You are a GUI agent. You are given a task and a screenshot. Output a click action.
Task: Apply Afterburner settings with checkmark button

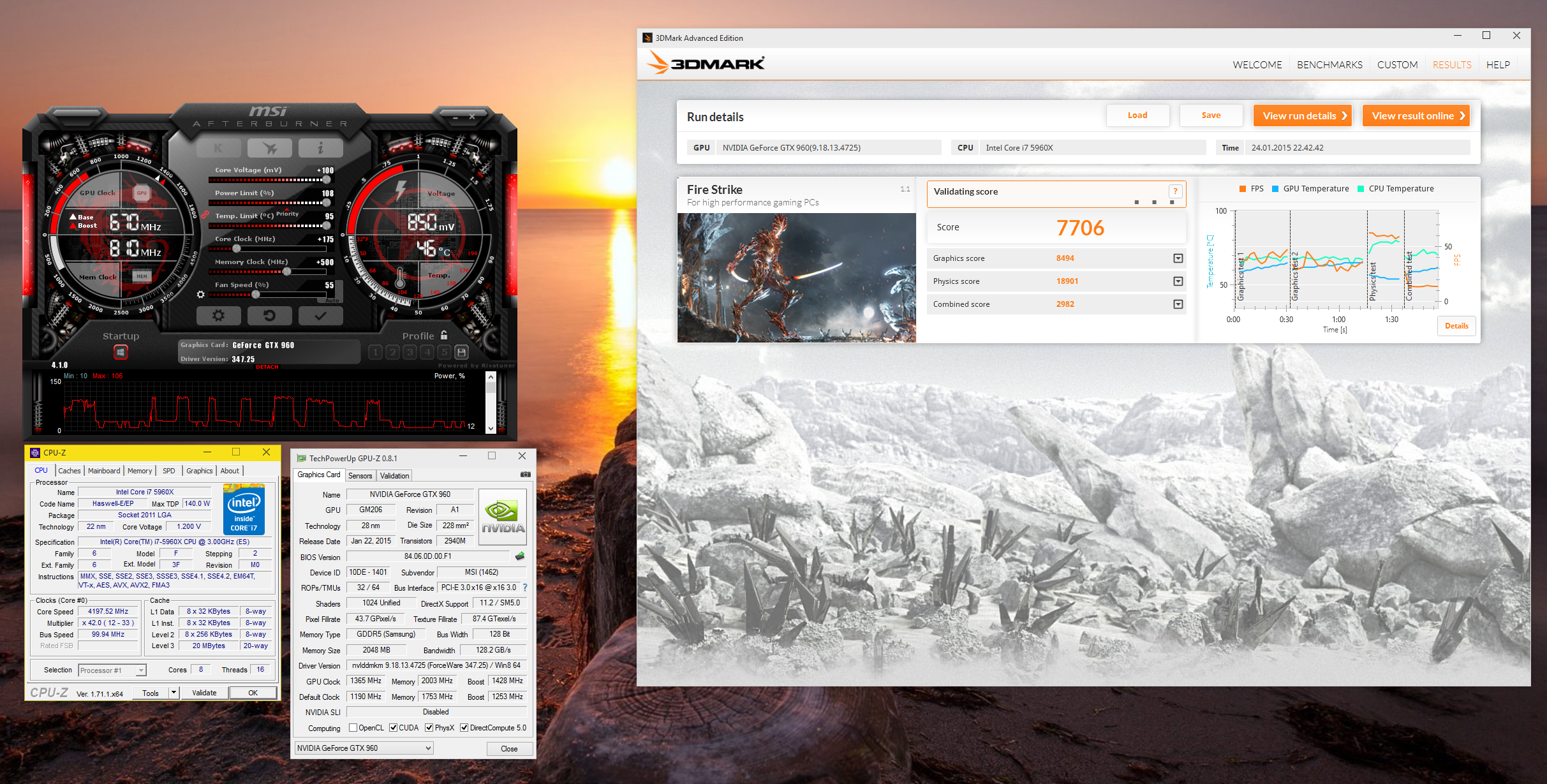click(x=320, y=315)
